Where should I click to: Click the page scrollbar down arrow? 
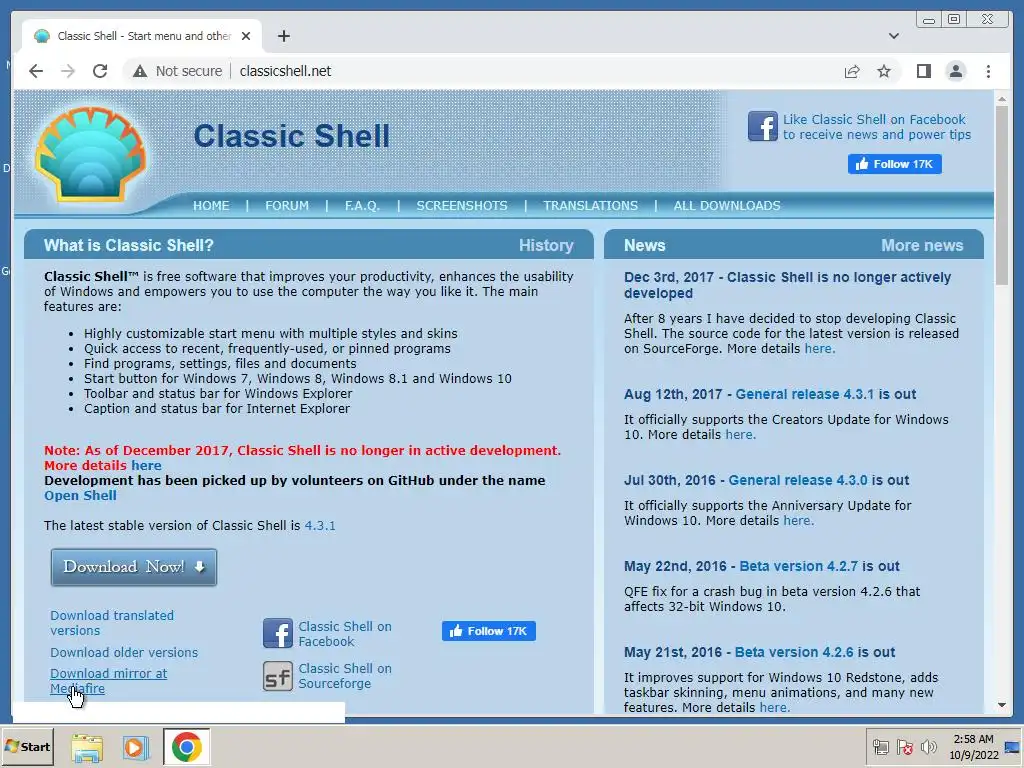coord(1002,705)
